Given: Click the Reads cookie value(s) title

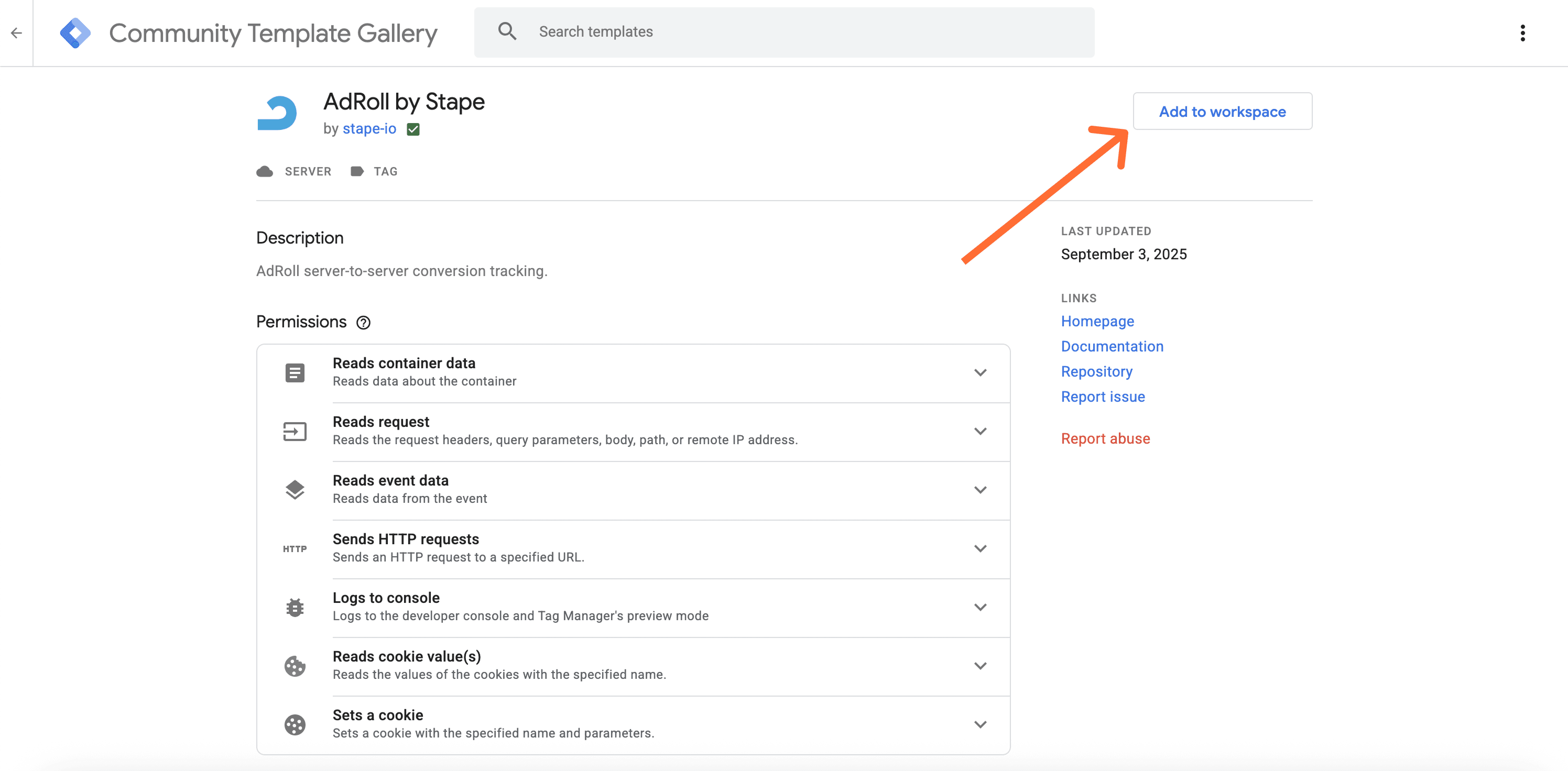Looking at the screenshot, I should coord(407,657).
